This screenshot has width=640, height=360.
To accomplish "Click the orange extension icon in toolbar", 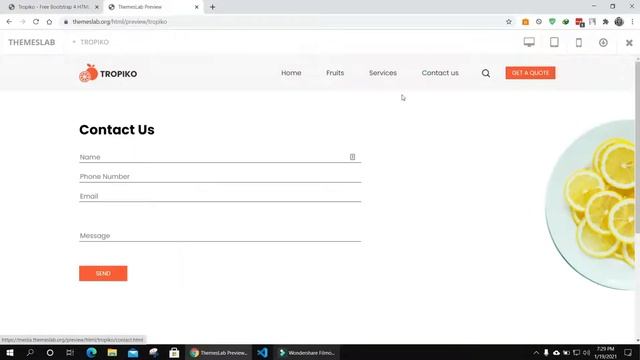I will point(525,22).
